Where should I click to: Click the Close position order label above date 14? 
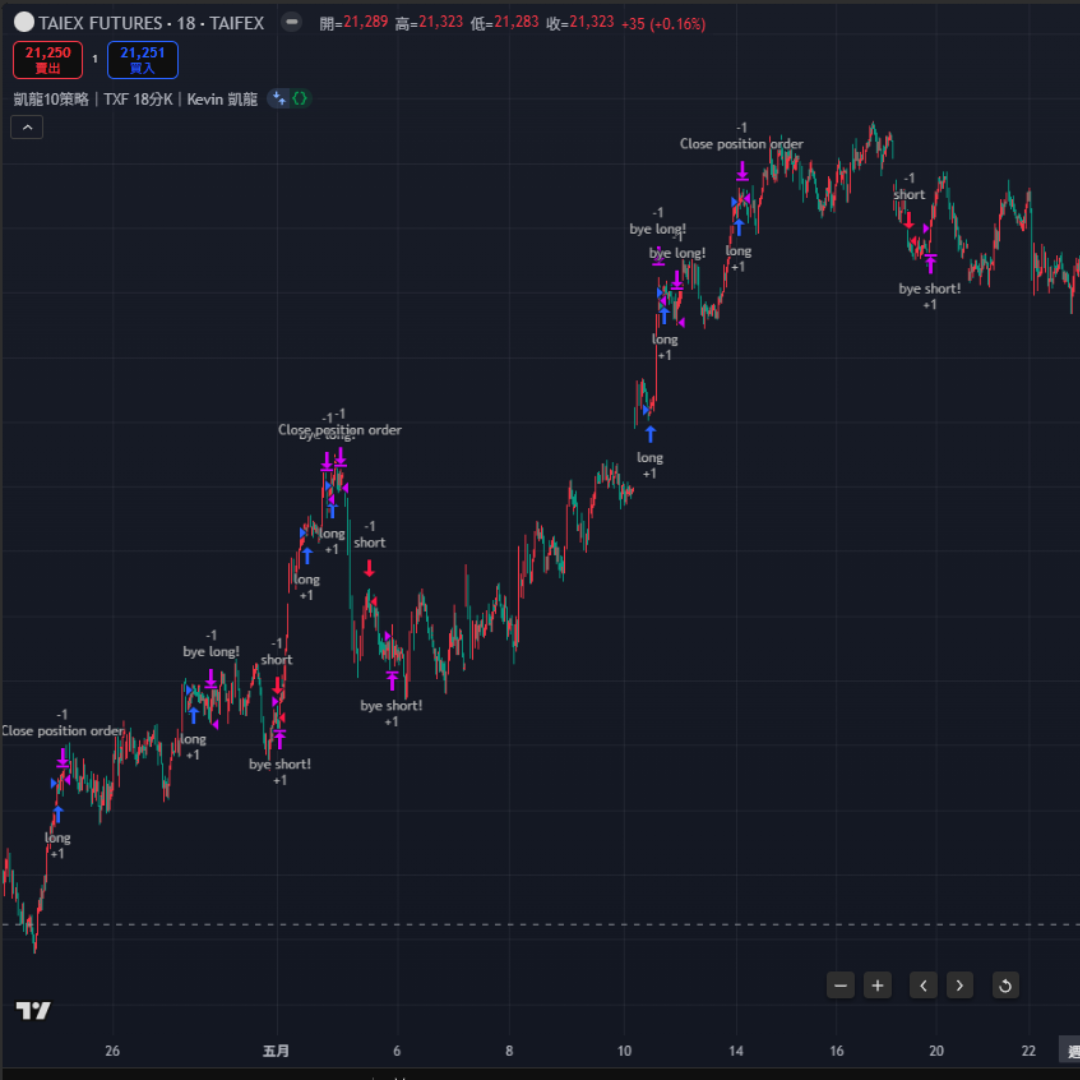[x=742, y=144]
